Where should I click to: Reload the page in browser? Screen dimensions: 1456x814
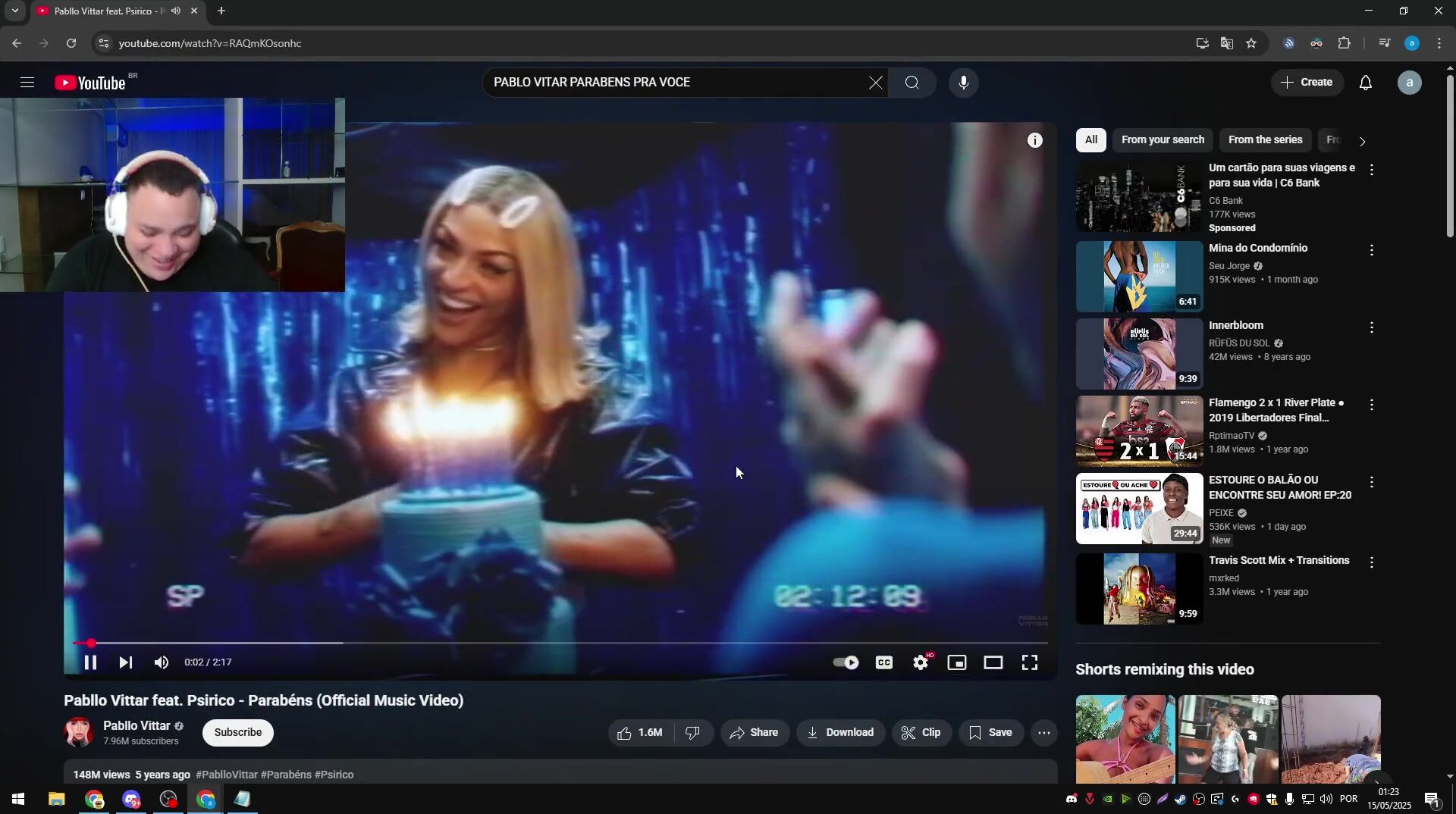pos(71,44)
